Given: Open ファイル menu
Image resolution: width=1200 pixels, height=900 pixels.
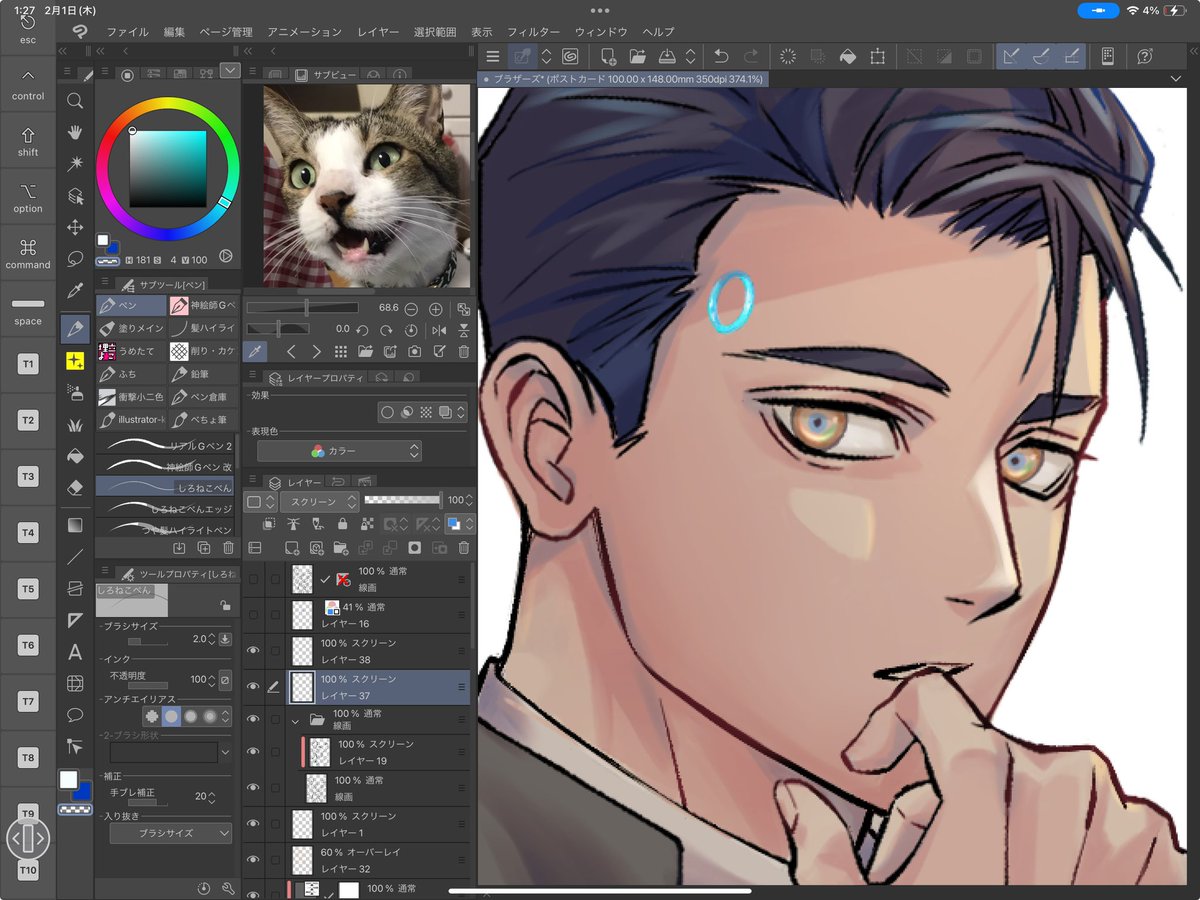Looking at the screenshot, I should coord(127,32).
